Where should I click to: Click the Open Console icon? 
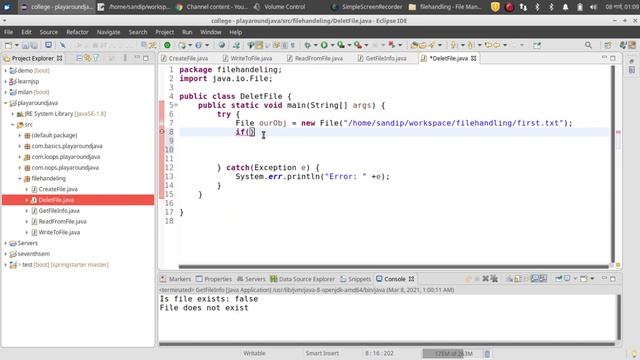pyautogui.click(x=584, y=279)
